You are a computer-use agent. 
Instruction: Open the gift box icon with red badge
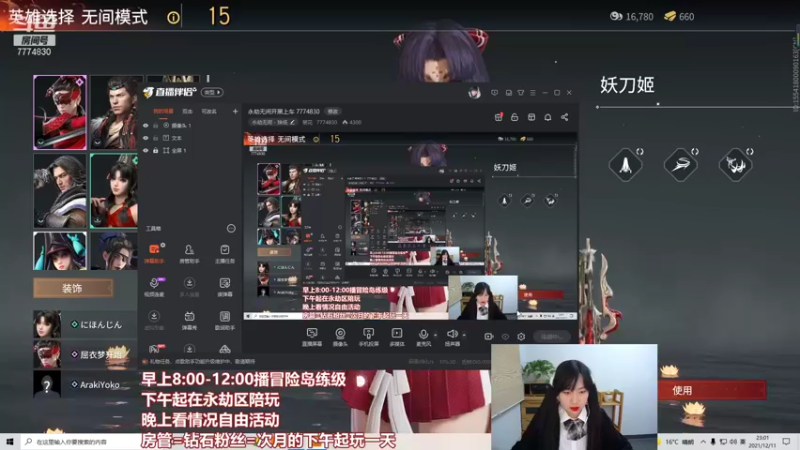498,117
